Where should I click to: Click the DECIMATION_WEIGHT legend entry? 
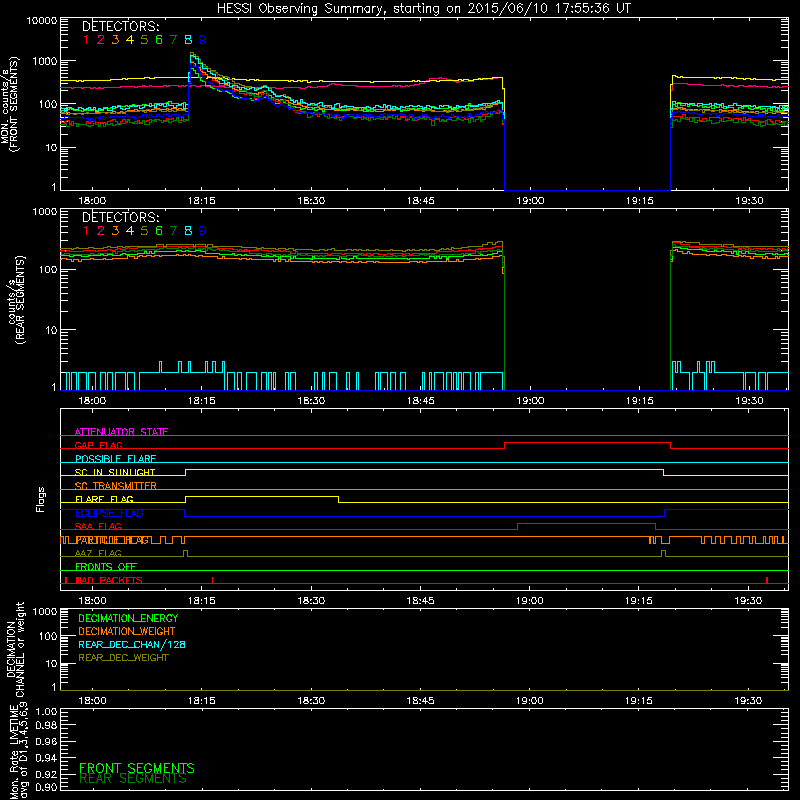tap(127, 631)
